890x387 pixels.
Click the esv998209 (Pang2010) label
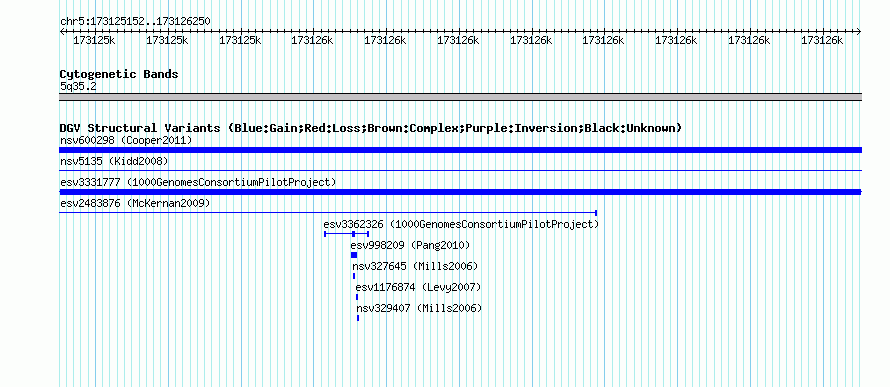[410, 245]
